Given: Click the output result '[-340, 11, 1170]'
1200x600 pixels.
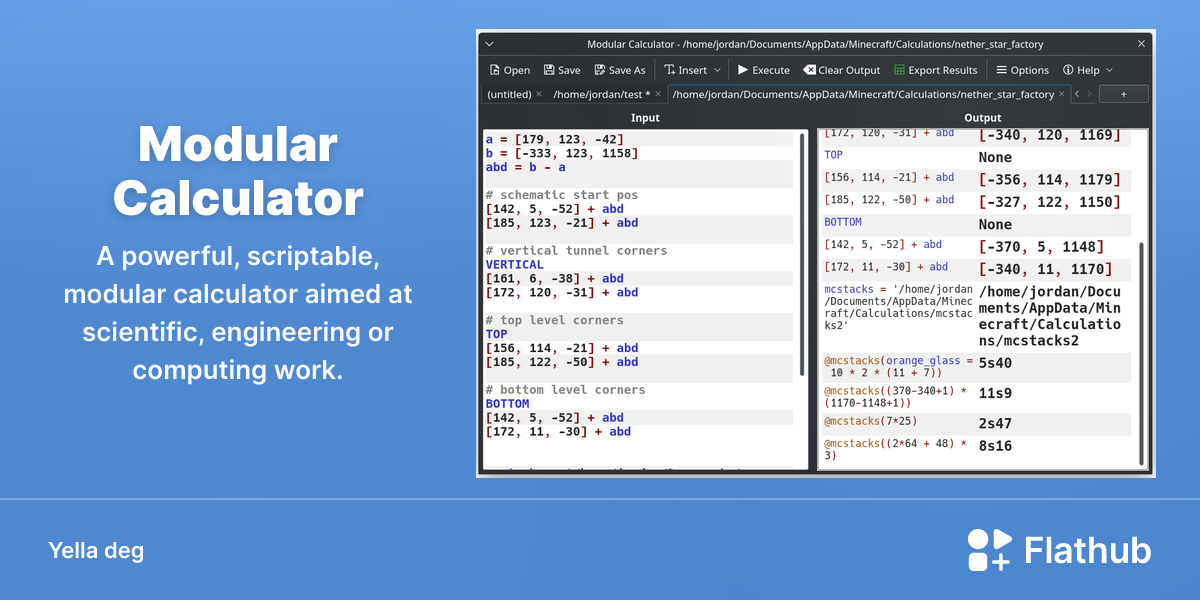Looking at the screenshot, I should click(1045, 269).
